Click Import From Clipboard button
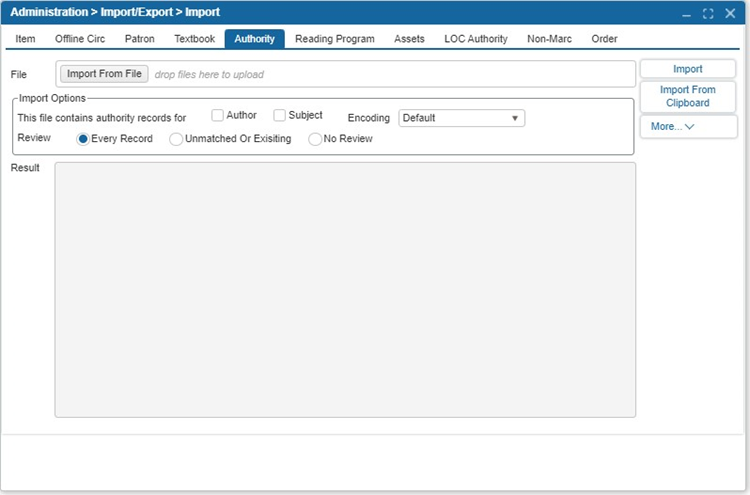 tap(687, 96)
